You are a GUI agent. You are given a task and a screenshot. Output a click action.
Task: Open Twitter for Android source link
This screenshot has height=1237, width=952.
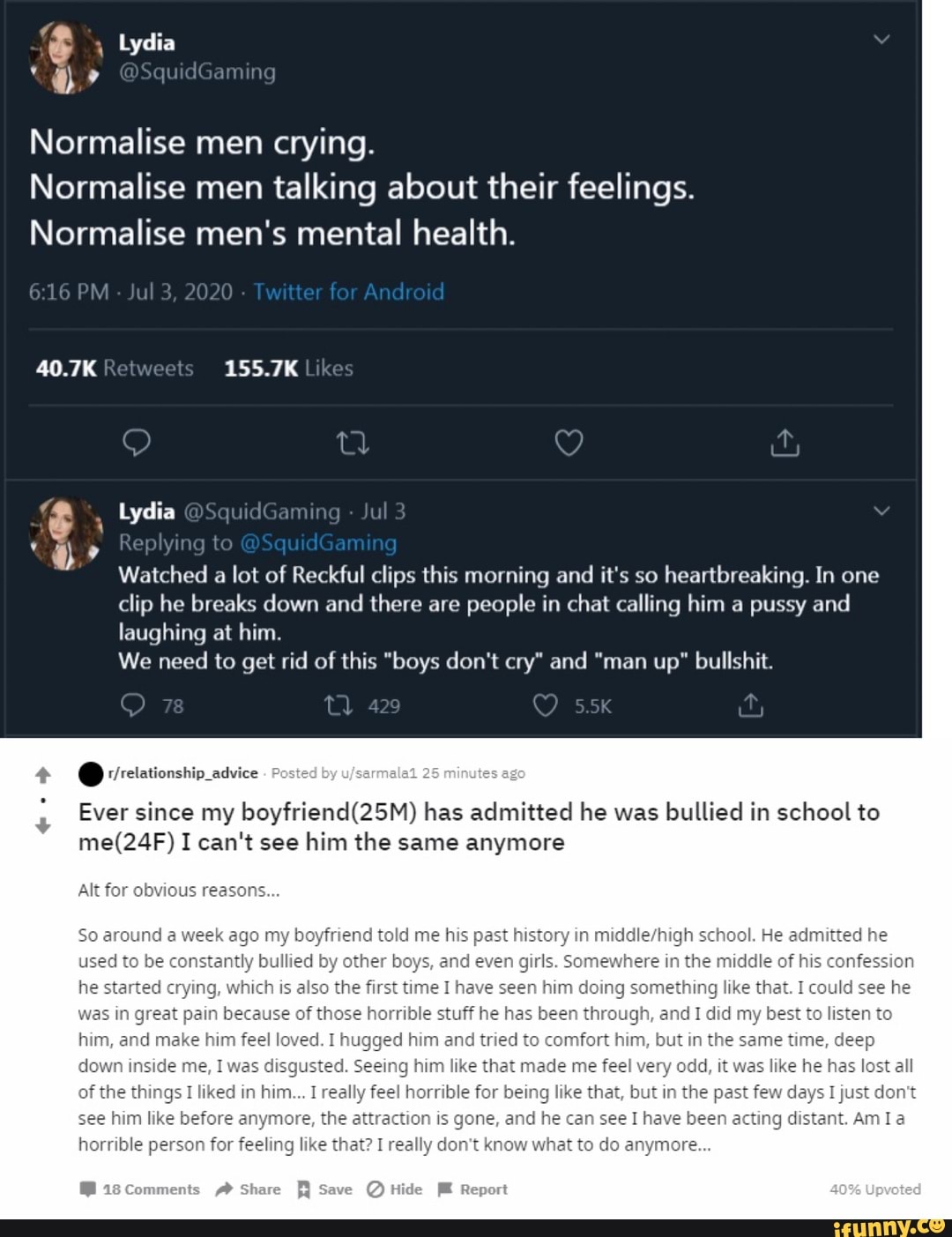coord(348,292)
